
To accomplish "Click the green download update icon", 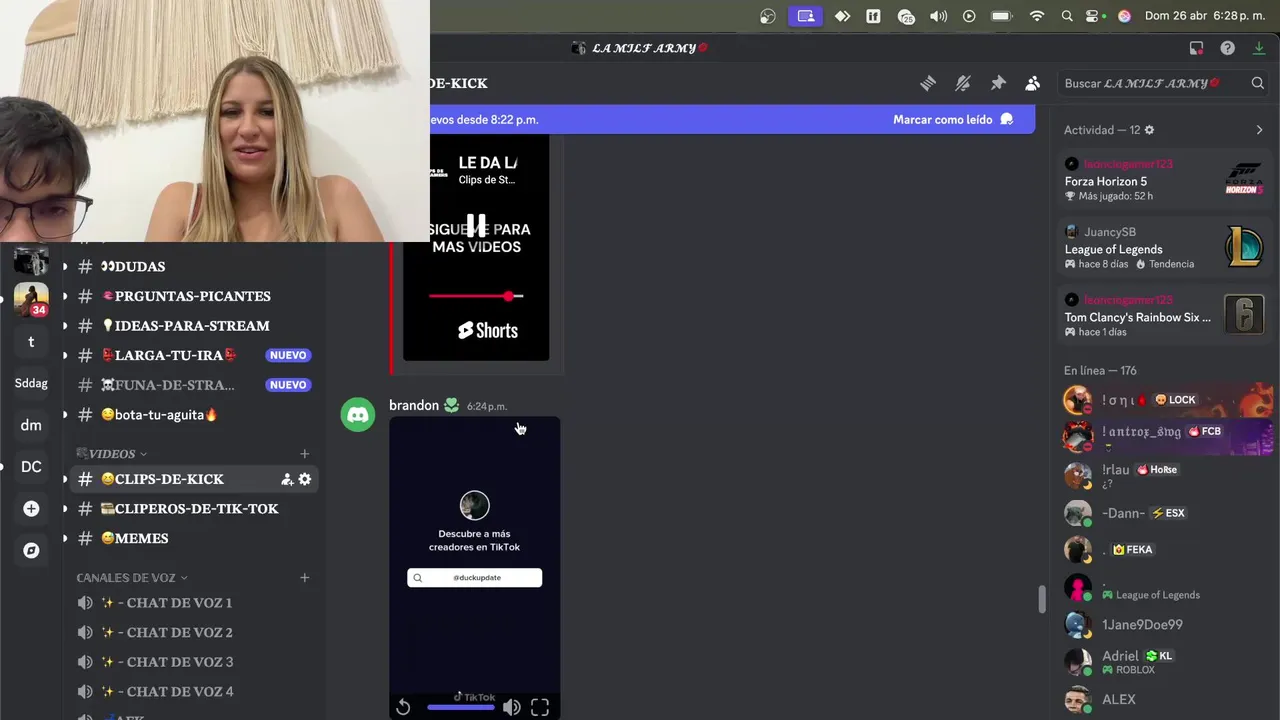I will (x=1259, y=48).
